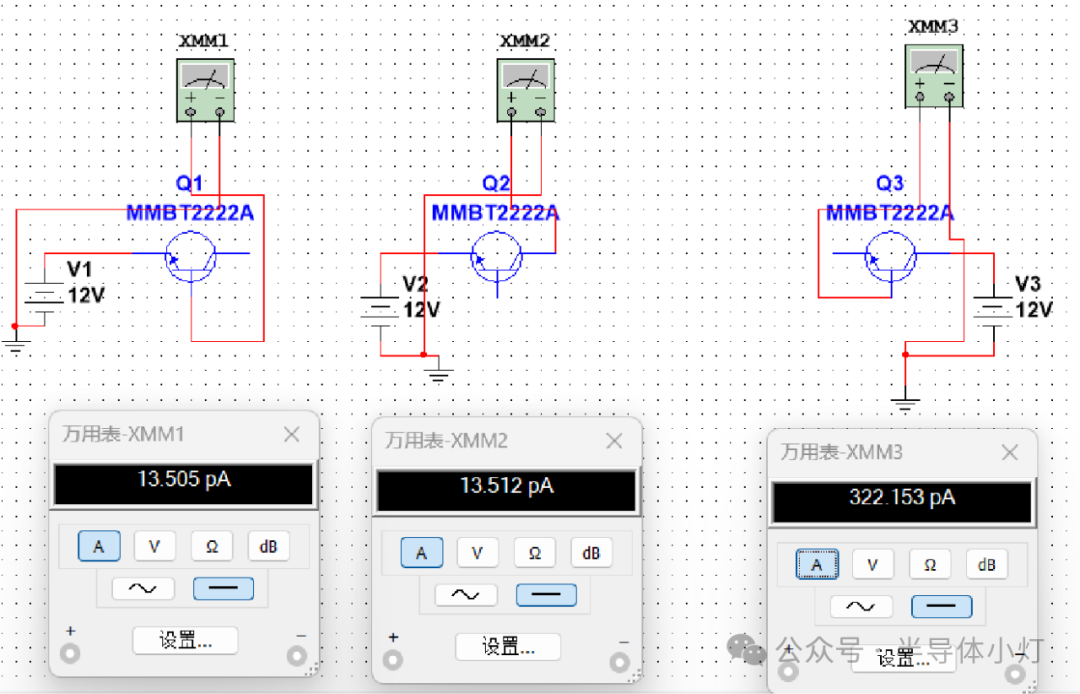The height and width of the screenshot is (694, 1080).
Task: Click the 万用表-XMM3 window title
Action: point(842,452)
